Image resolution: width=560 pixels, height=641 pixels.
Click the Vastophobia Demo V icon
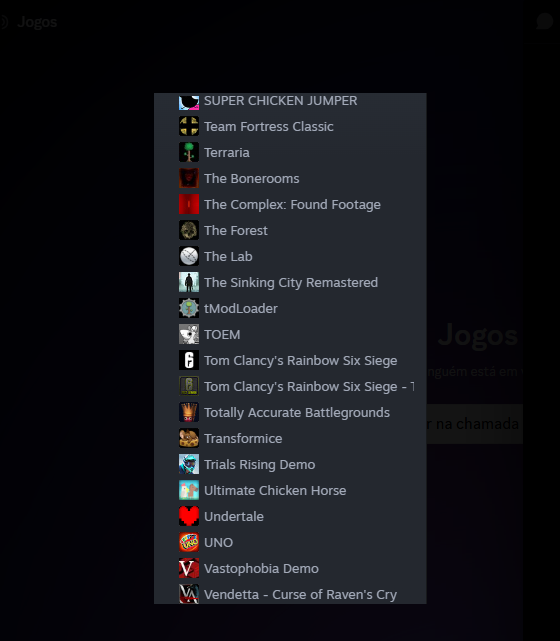point(189,568)
